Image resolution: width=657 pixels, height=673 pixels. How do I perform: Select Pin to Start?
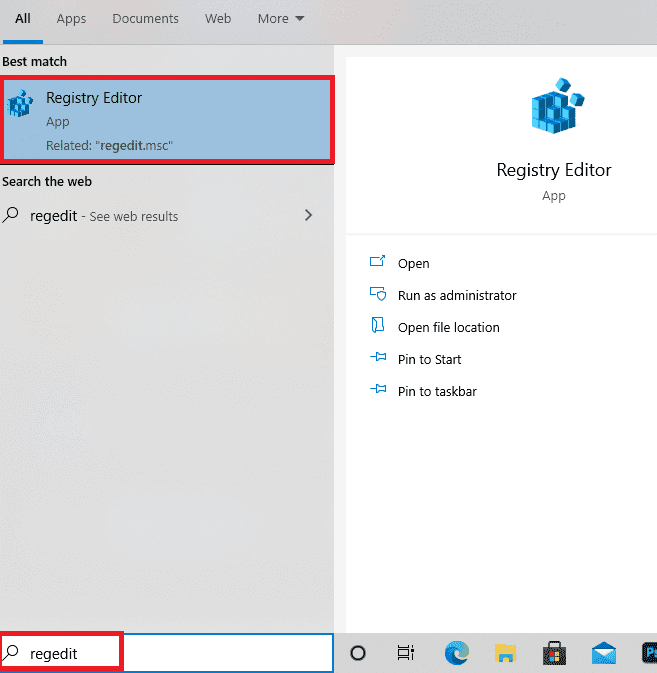[429, 359]
